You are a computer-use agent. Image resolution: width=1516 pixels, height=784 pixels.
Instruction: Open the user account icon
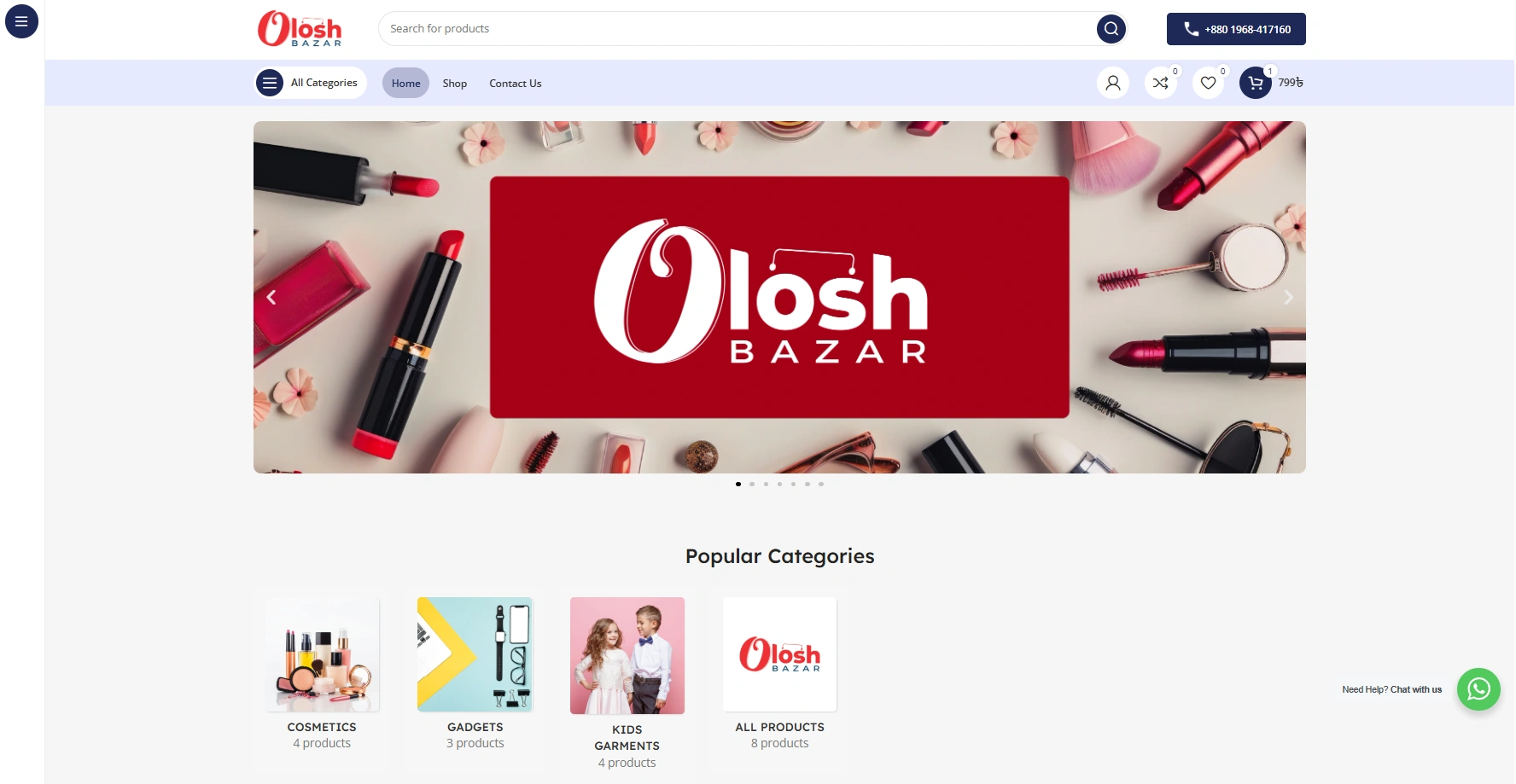[1113, 83]
